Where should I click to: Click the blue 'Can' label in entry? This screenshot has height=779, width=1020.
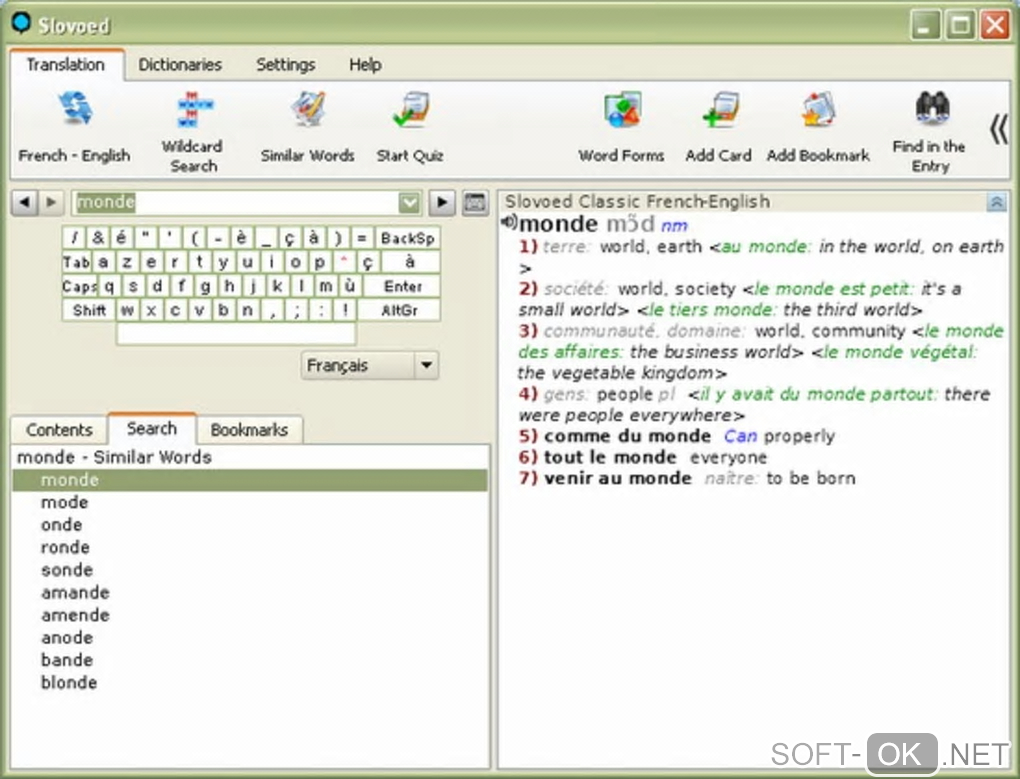(741, 436)
